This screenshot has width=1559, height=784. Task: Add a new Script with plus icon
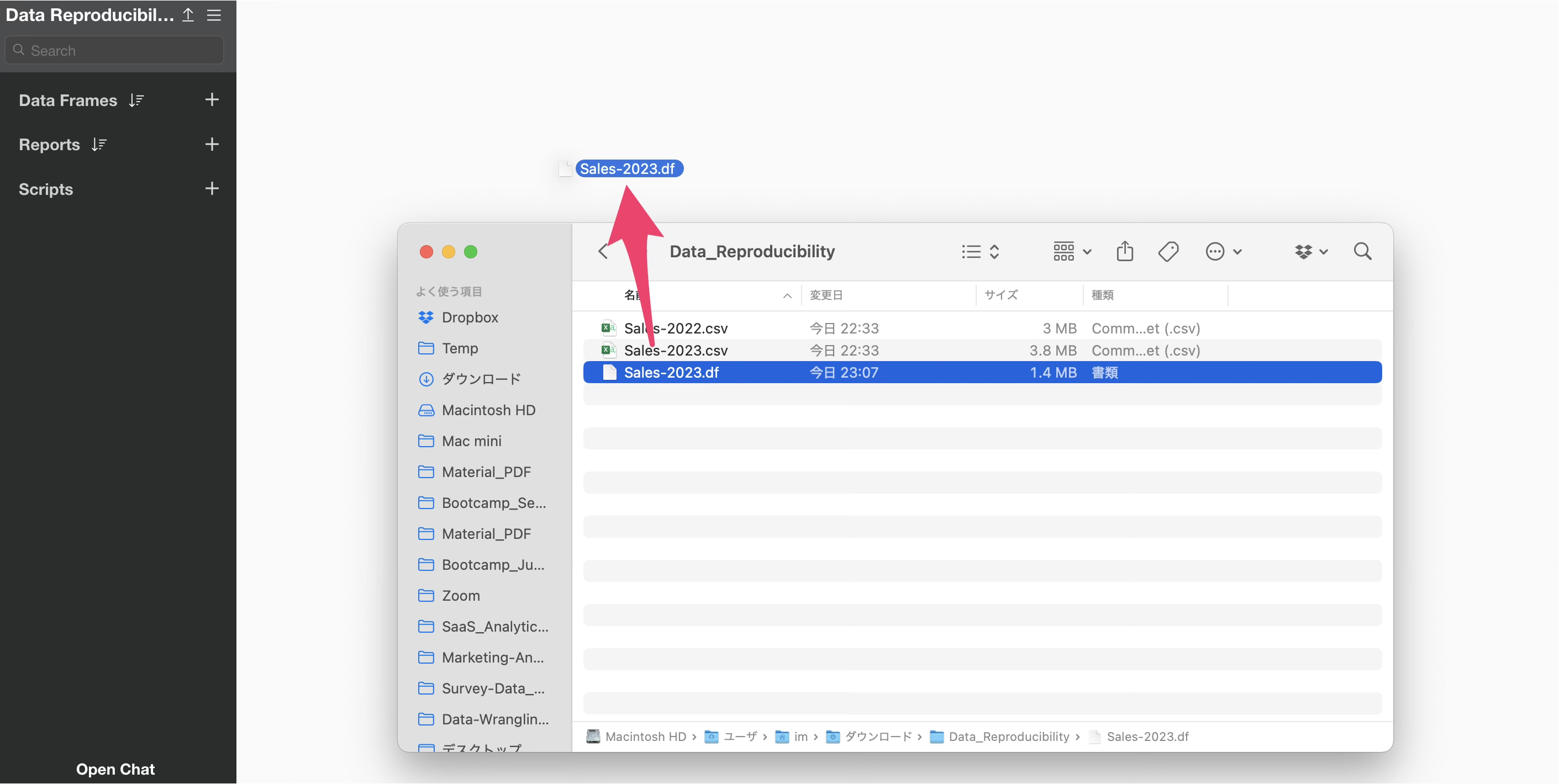click(211, 189)
